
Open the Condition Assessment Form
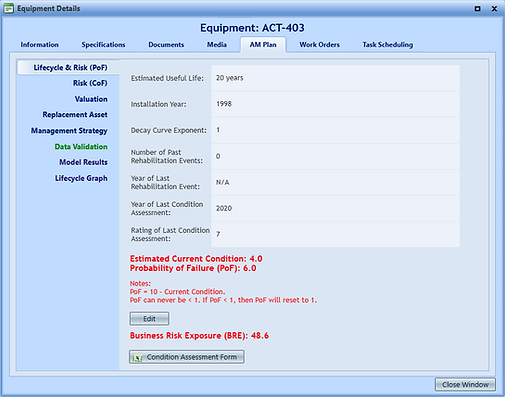click(x=187, y=357)
